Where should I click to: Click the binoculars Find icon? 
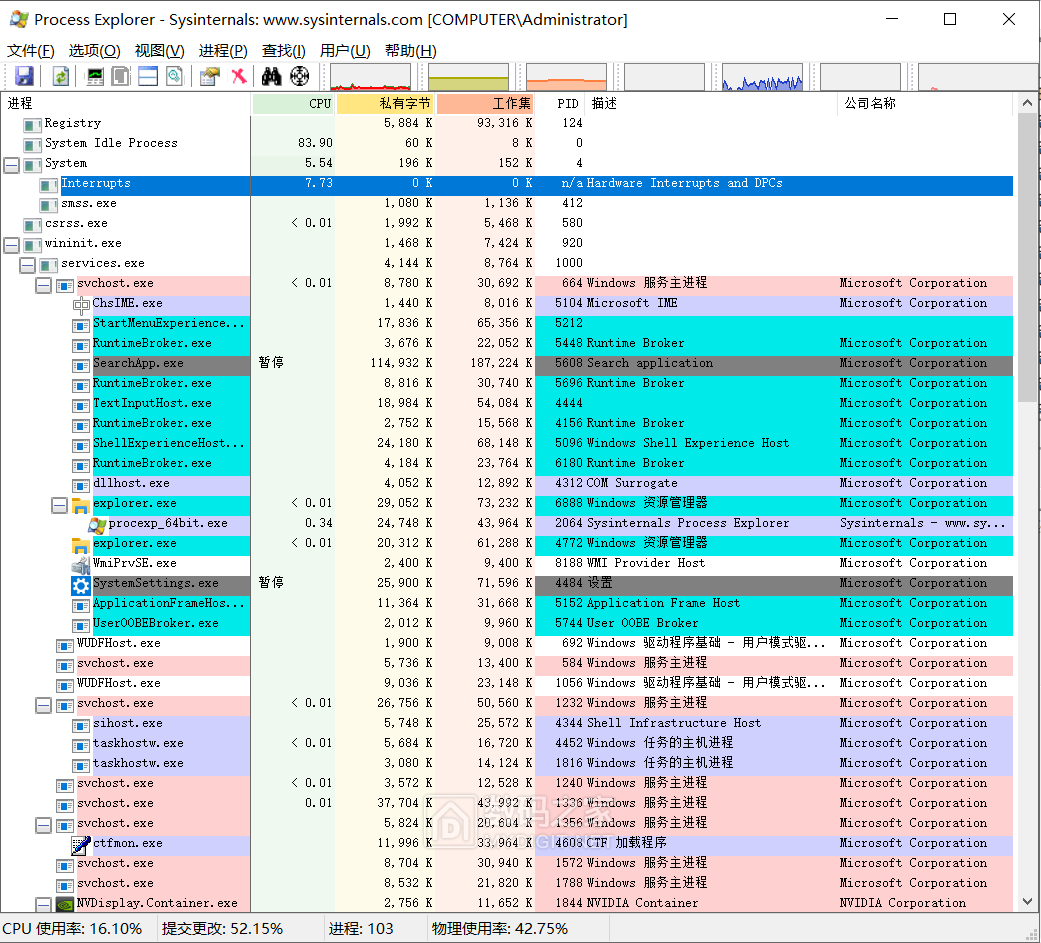point(271,76)
